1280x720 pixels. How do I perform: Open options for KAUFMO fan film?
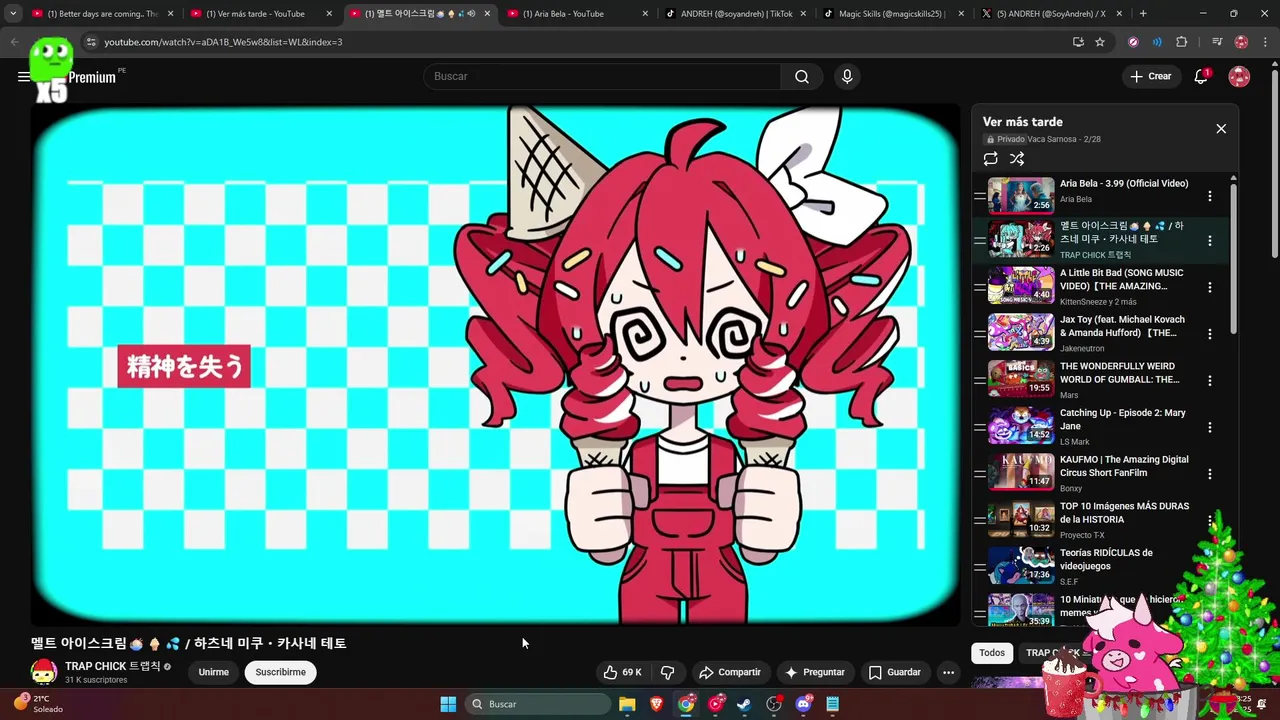(x=1210, y=474)
